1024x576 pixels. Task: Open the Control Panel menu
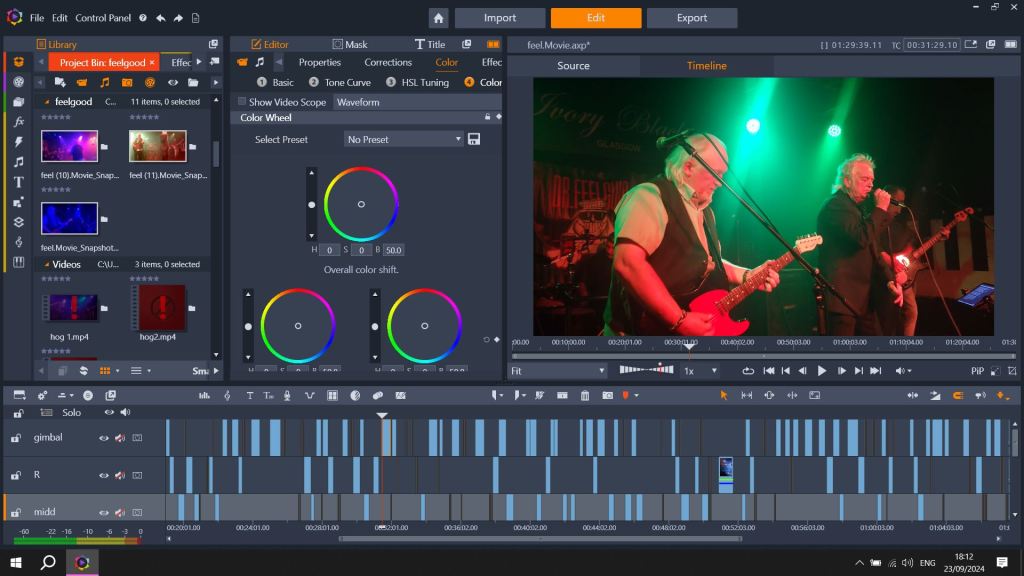point(105,18)
